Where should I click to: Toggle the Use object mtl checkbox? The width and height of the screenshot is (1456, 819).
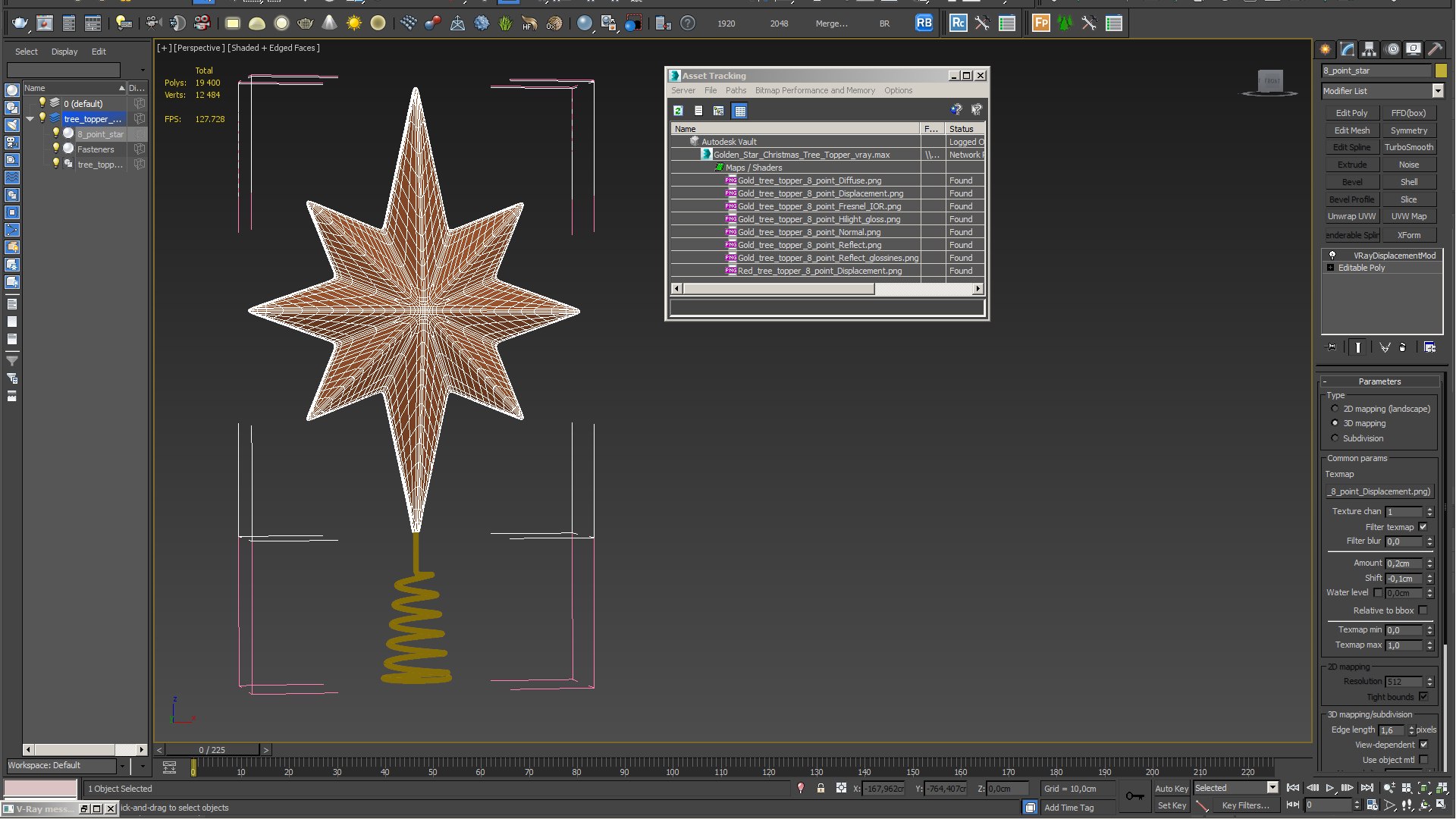coord(1423,760)
